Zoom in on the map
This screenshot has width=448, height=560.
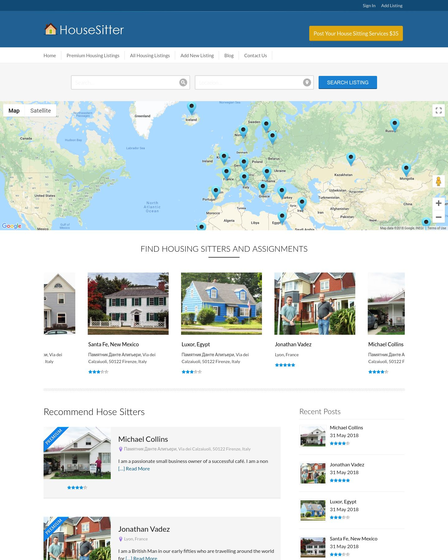(438, 203)
